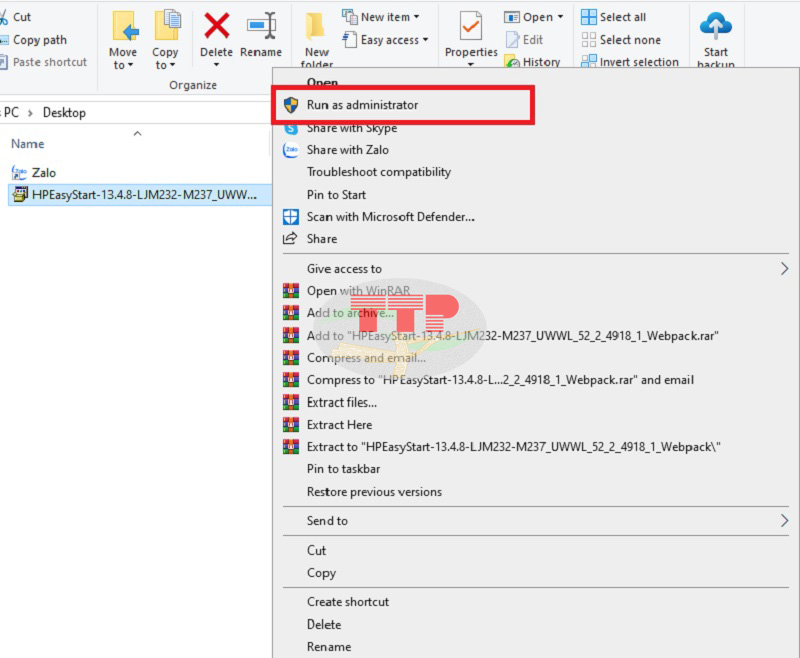800x658 pixels.
Task: Click Paste shortcut in ribbon
Action: pyautogui.click(x=43, y=62)
